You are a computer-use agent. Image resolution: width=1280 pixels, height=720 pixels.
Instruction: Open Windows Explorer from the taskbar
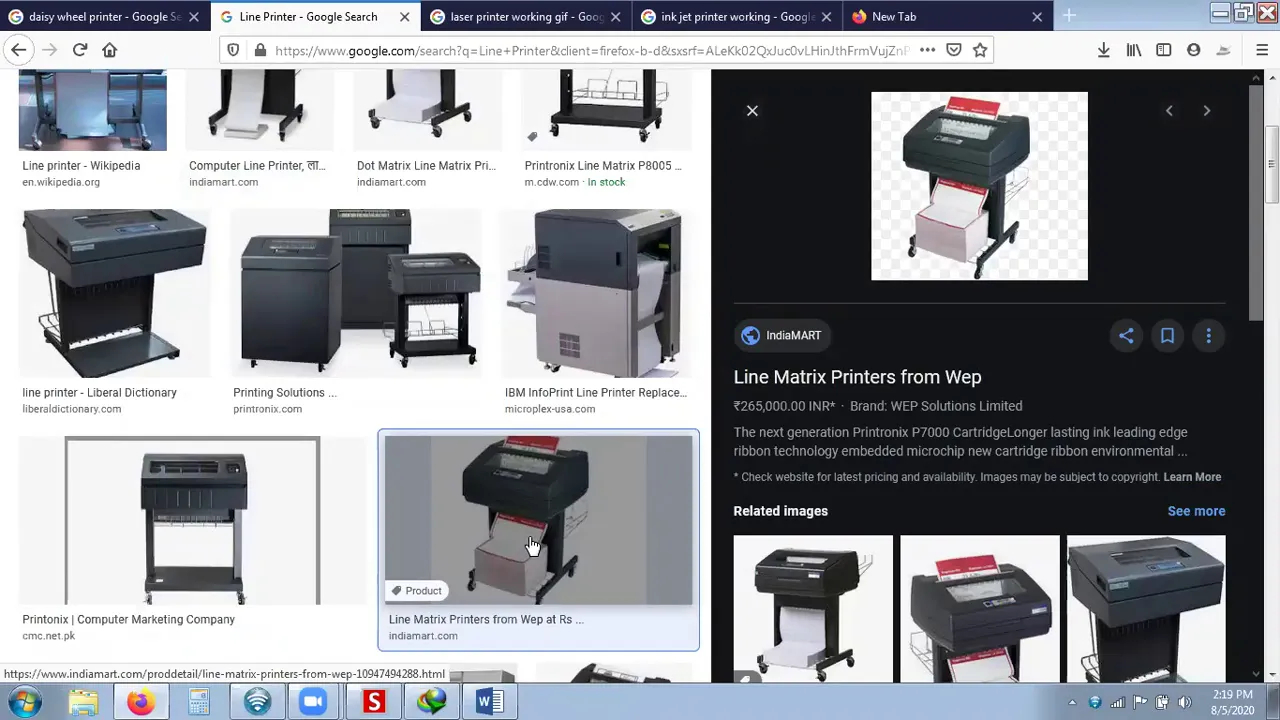click(83, 702)
